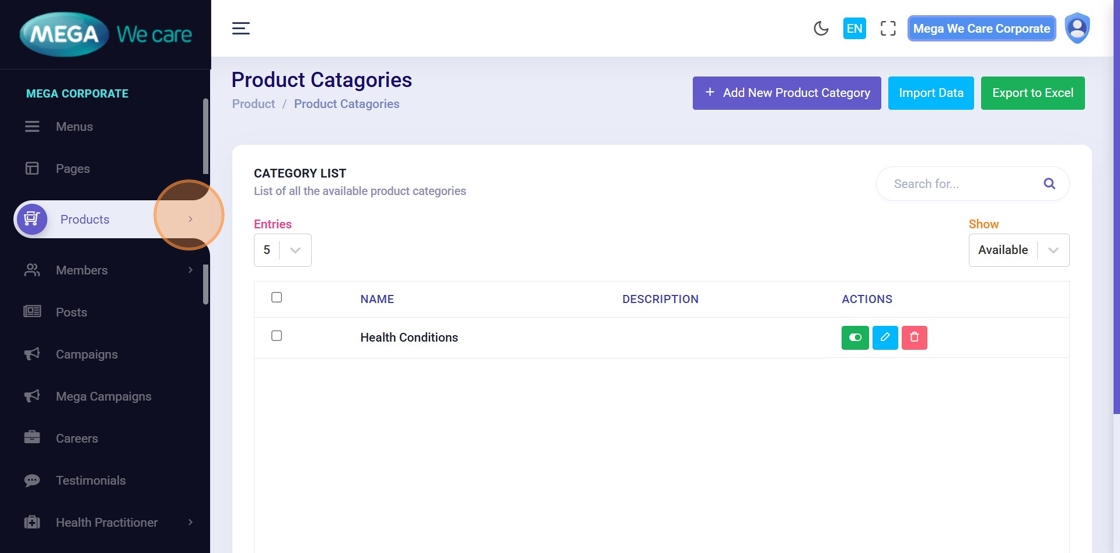Viewport: 1120px width, 553px height.
Task: Open the Show Available dropdown
Action: (x=1018, y=250)
